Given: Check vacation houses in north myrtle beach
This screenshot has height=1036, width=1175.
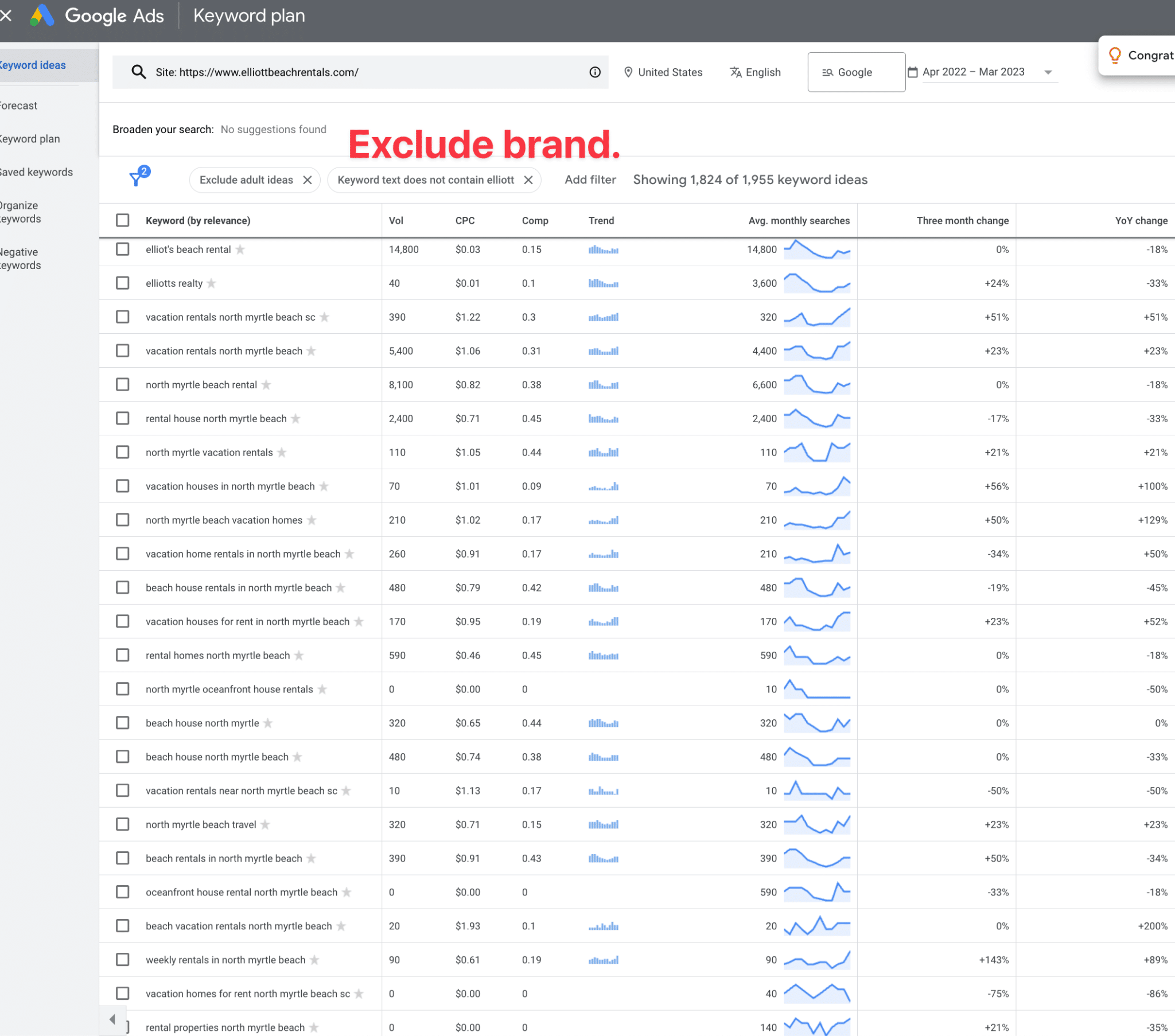Looking at the screenshot, I should pyautogui.click(x=122, y=486).
